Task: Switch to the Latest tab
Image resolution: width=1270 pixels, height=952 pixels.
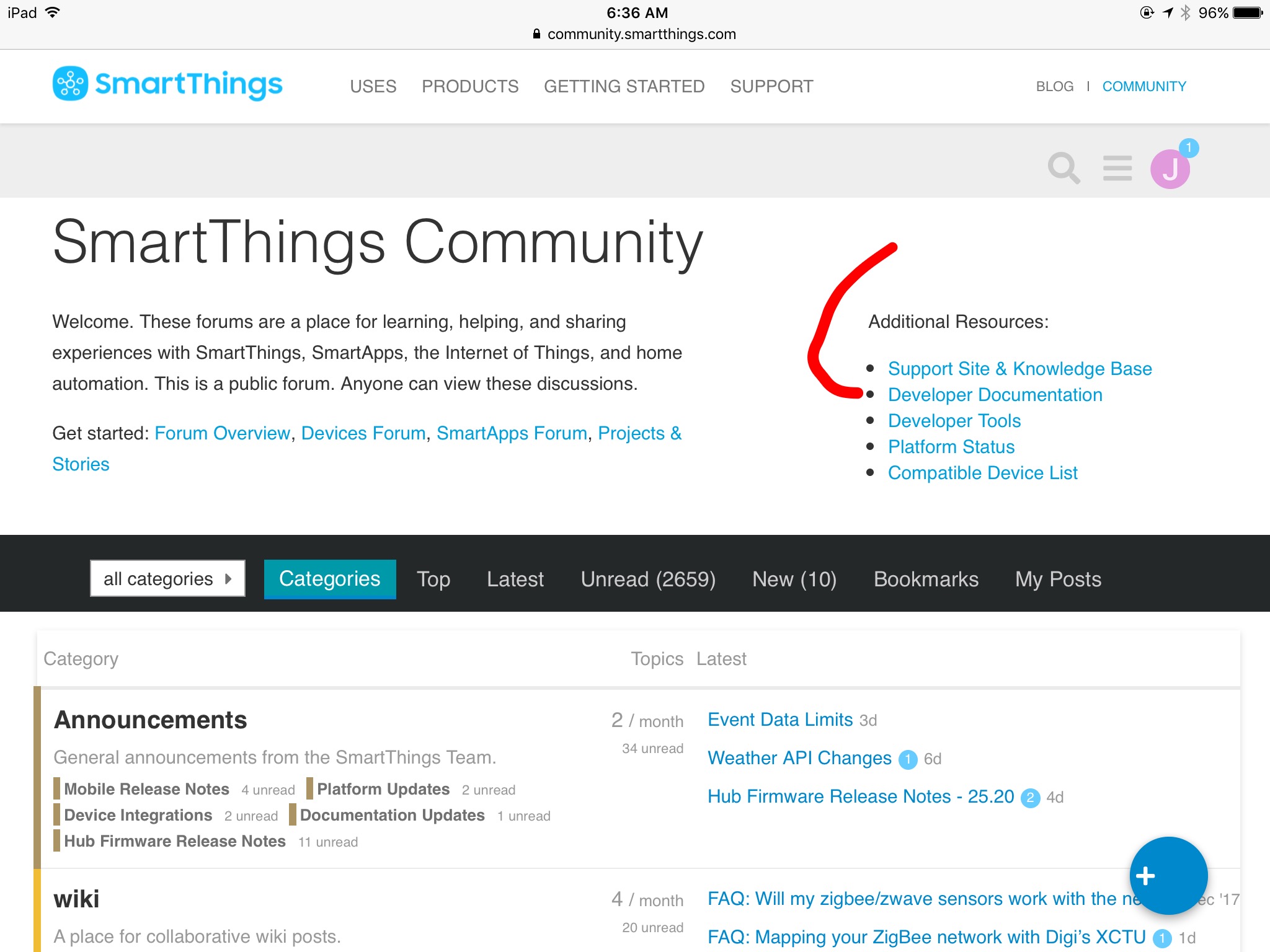Action: click(515, 579)
